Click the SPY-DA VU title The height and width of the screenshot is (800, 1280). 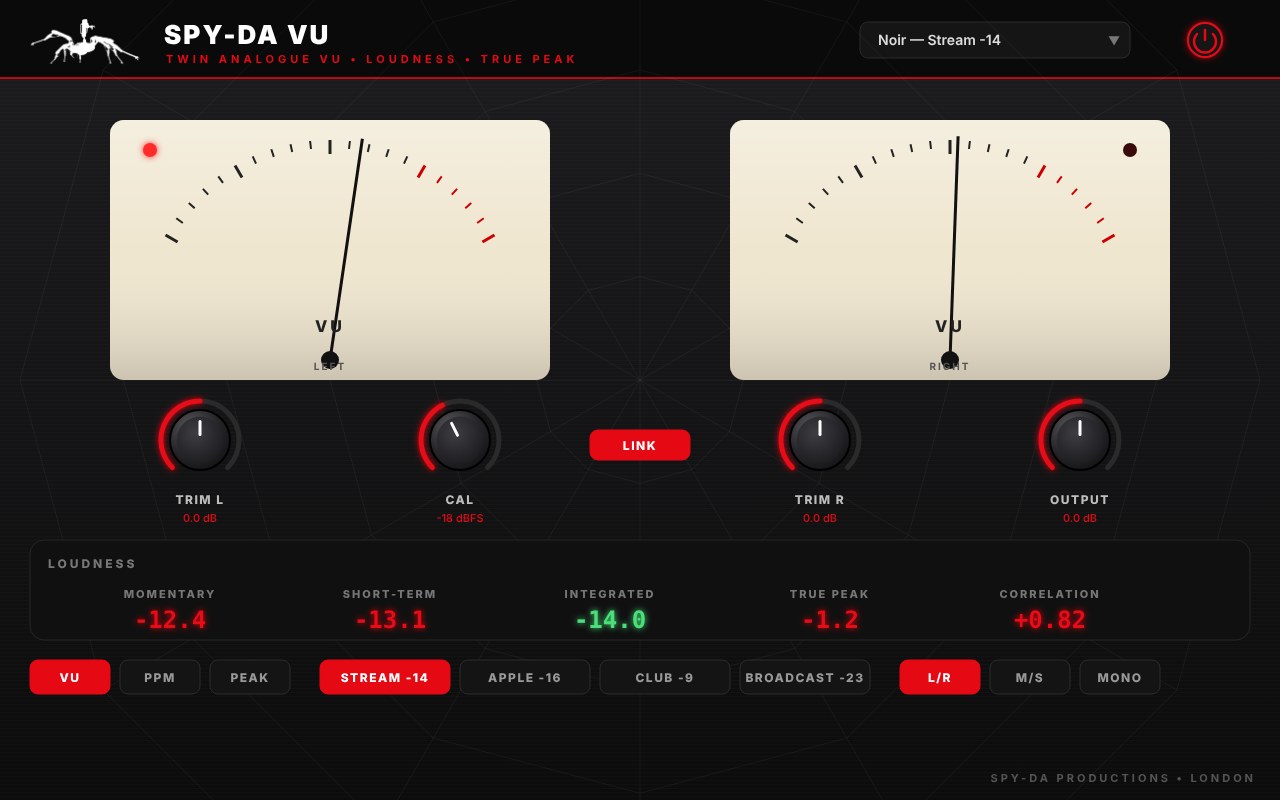[x=247, y=35]
